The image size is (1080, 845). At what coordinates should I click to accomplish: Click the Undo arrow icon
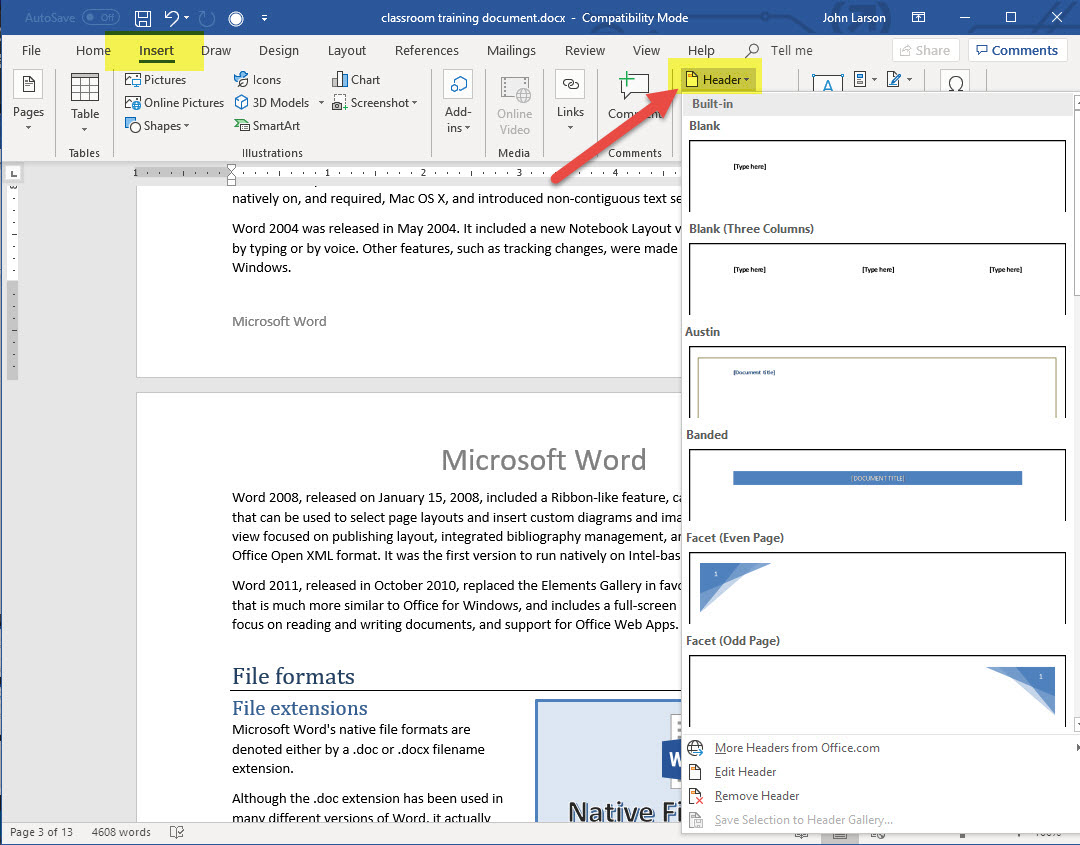[172, 18]
